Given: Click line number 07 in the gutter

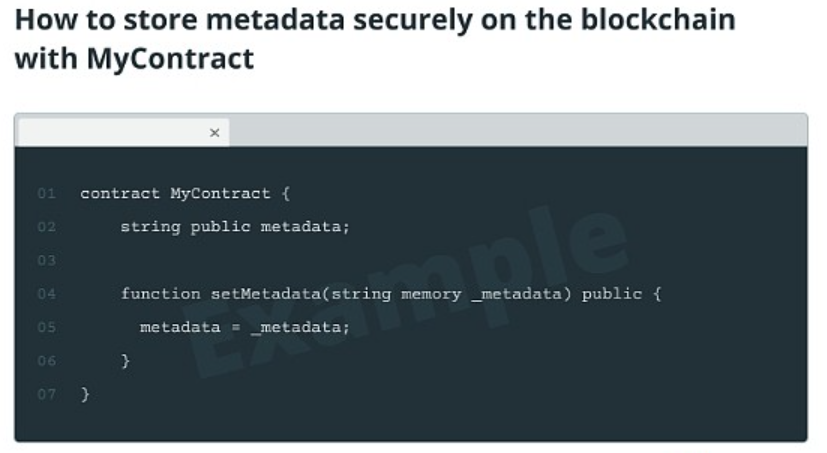Looking at the screenshot, I should pyautogui.click(x=46, y=394).
